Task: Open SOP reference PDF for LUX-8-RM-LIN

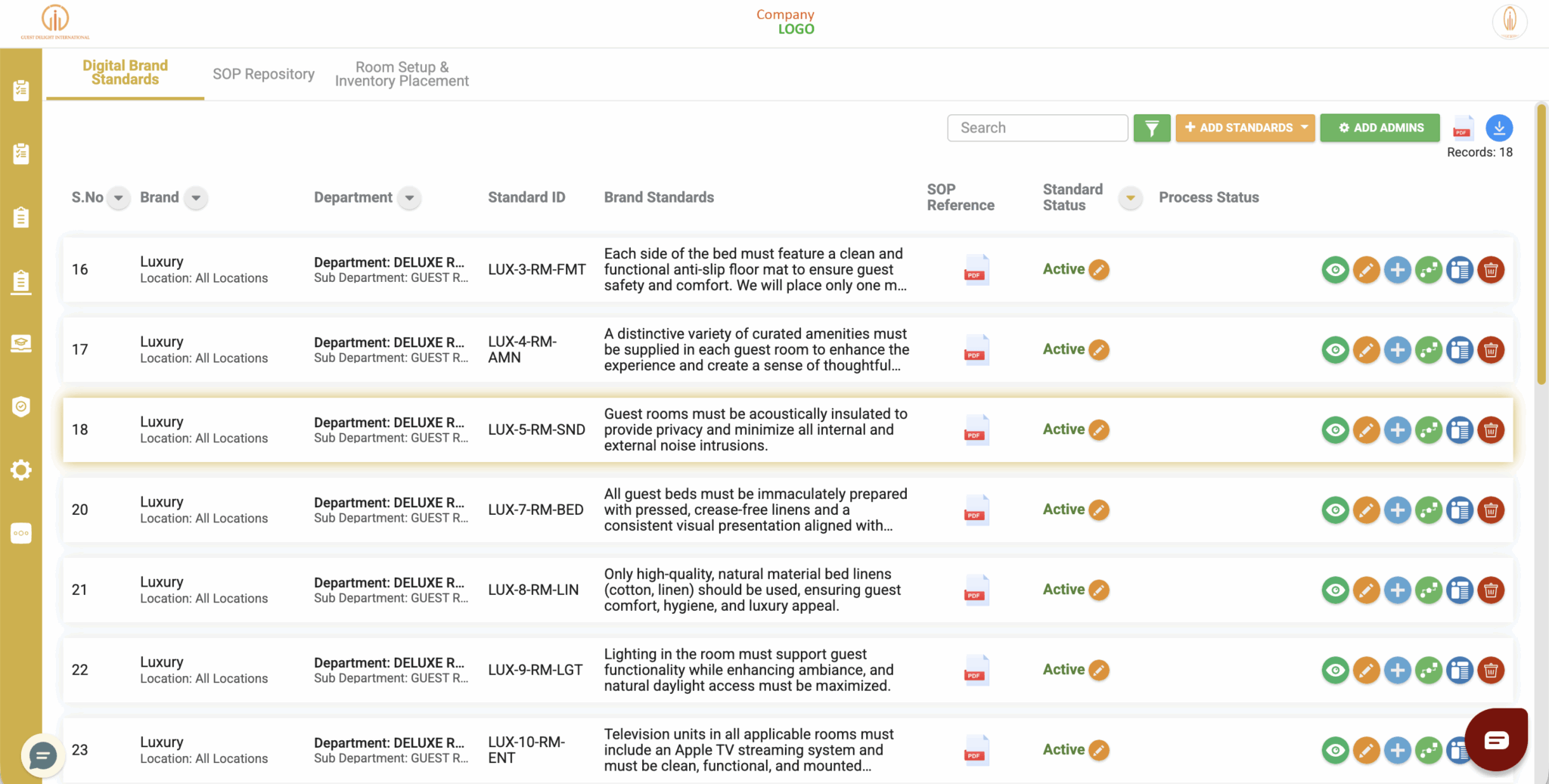Action: [976, 590]
